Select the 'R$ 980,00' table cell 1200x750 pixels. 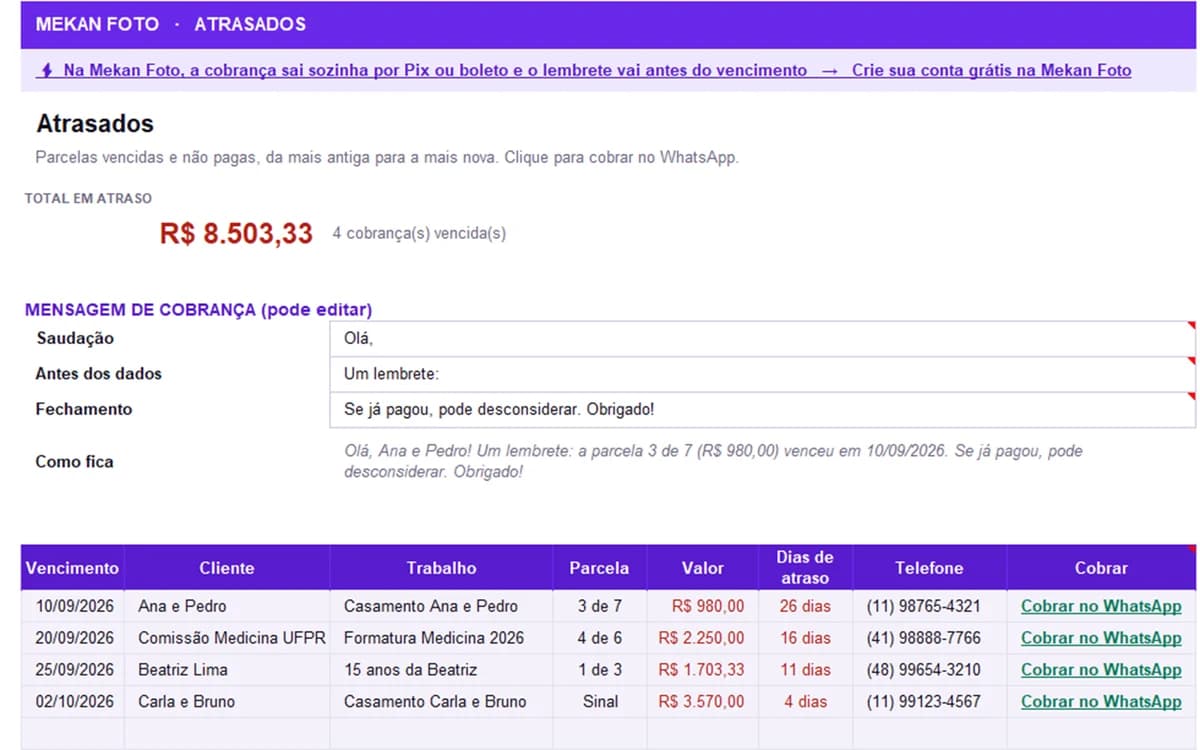coord(703,606)
